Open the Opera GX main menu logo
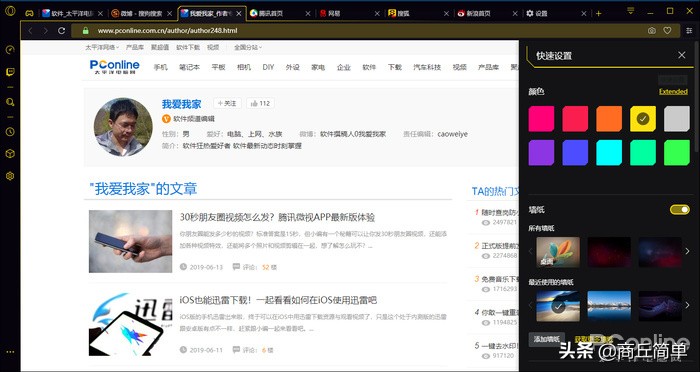The width and height of the screenshot is (700, 372). (x=10, y=12)
